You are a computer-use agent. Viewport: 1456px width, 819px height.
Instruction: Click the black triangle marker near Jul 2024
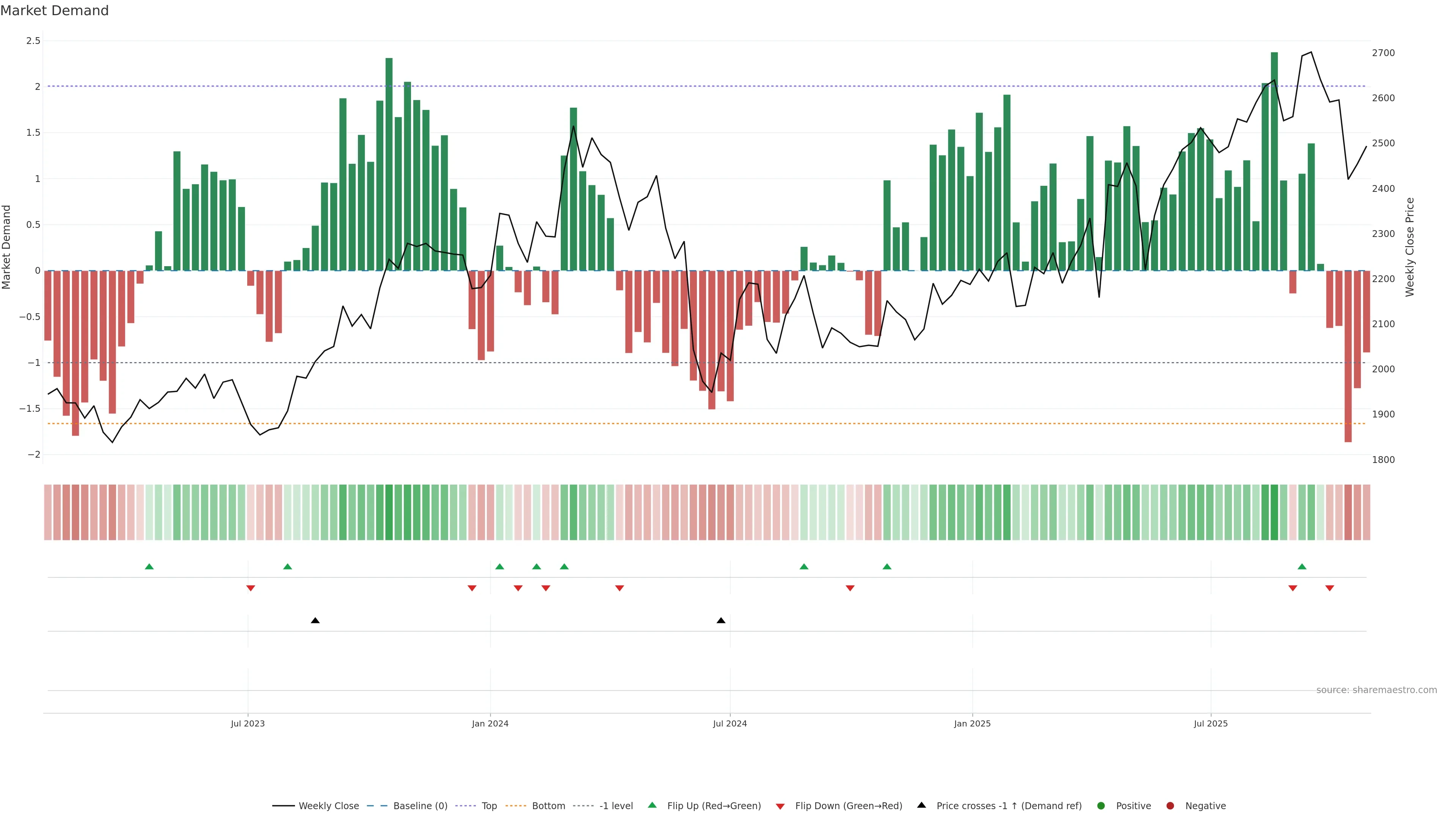721,621
